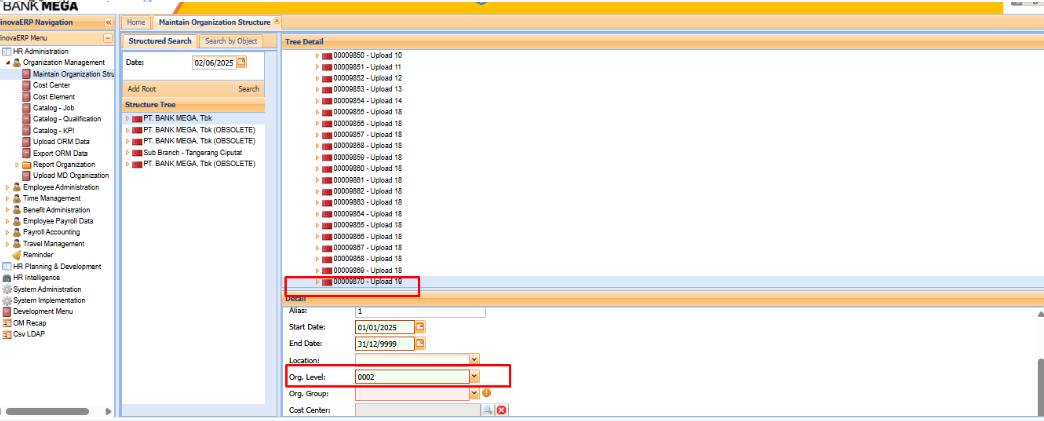
Task: Click the Reminder bell icon
Action: coord(17,254)
